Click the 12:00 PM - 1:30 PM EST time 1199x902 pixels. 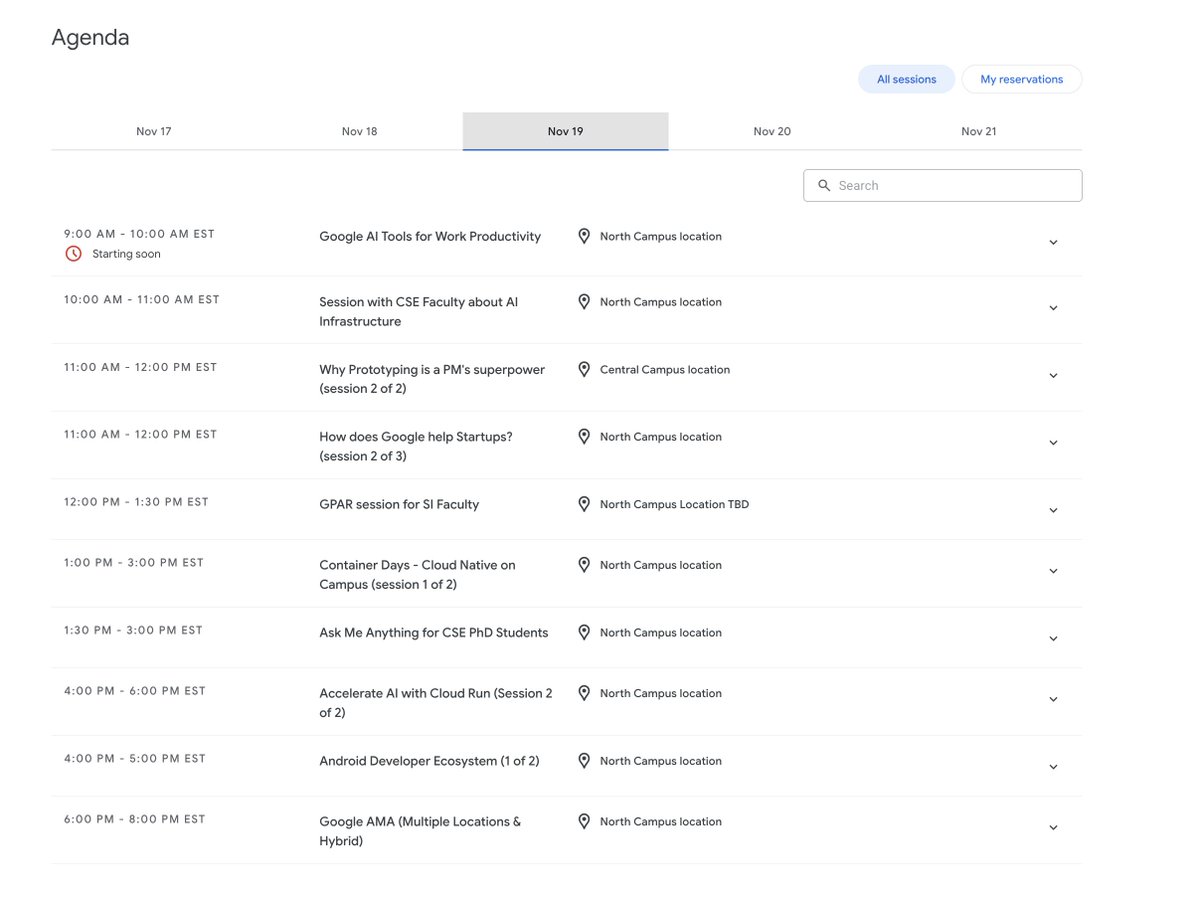click(x=136, y=502)
